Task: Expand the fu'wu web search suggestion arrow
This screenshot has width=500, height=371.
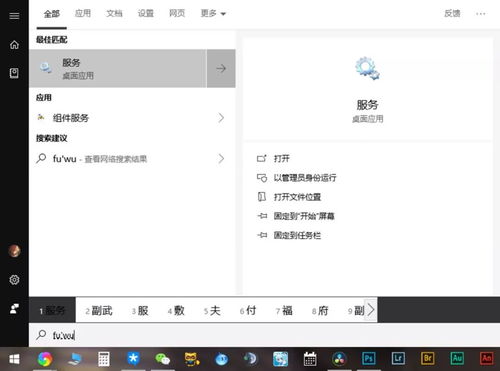Action: pos(221,158)
